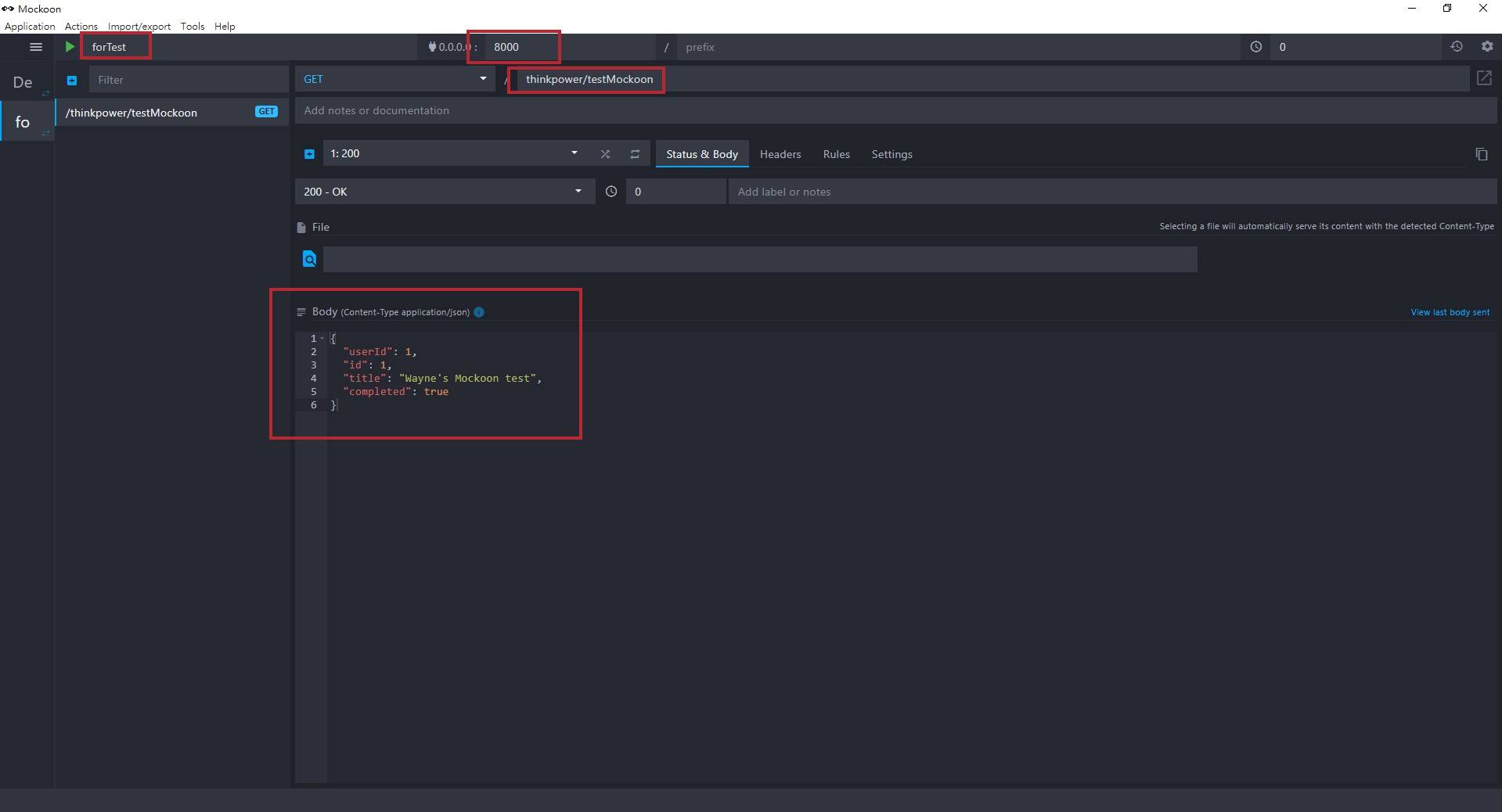Image resolution: width=1502 pixels, height=812 pixels.
Task: Open environment logs history icon
Action: pos(1456,47)
